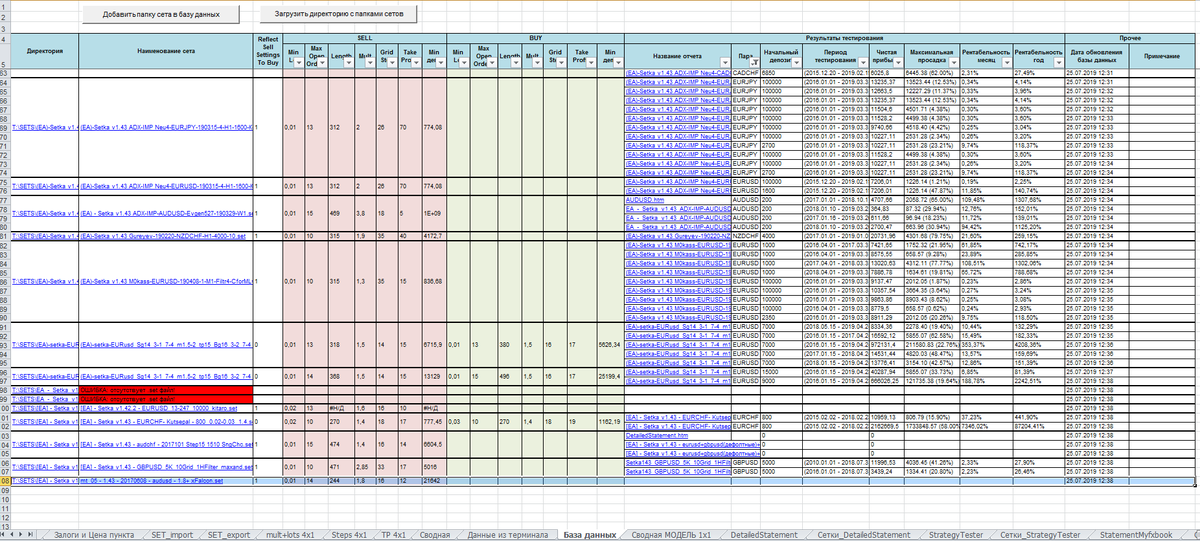Switch to 'Сводная МОДЕЛЬ 1x1' sheet tab
This screenshot has width=1200, height=541.
[672, 535]
